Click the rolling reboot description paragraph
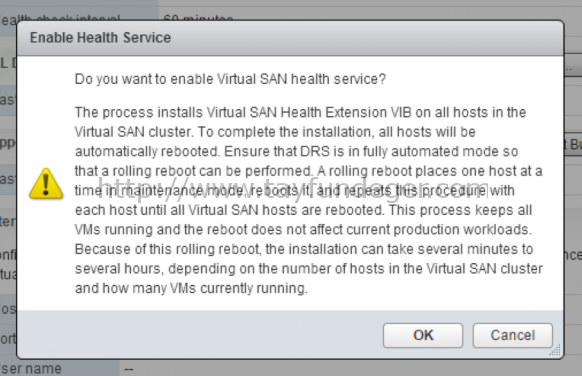 point(309,200)
